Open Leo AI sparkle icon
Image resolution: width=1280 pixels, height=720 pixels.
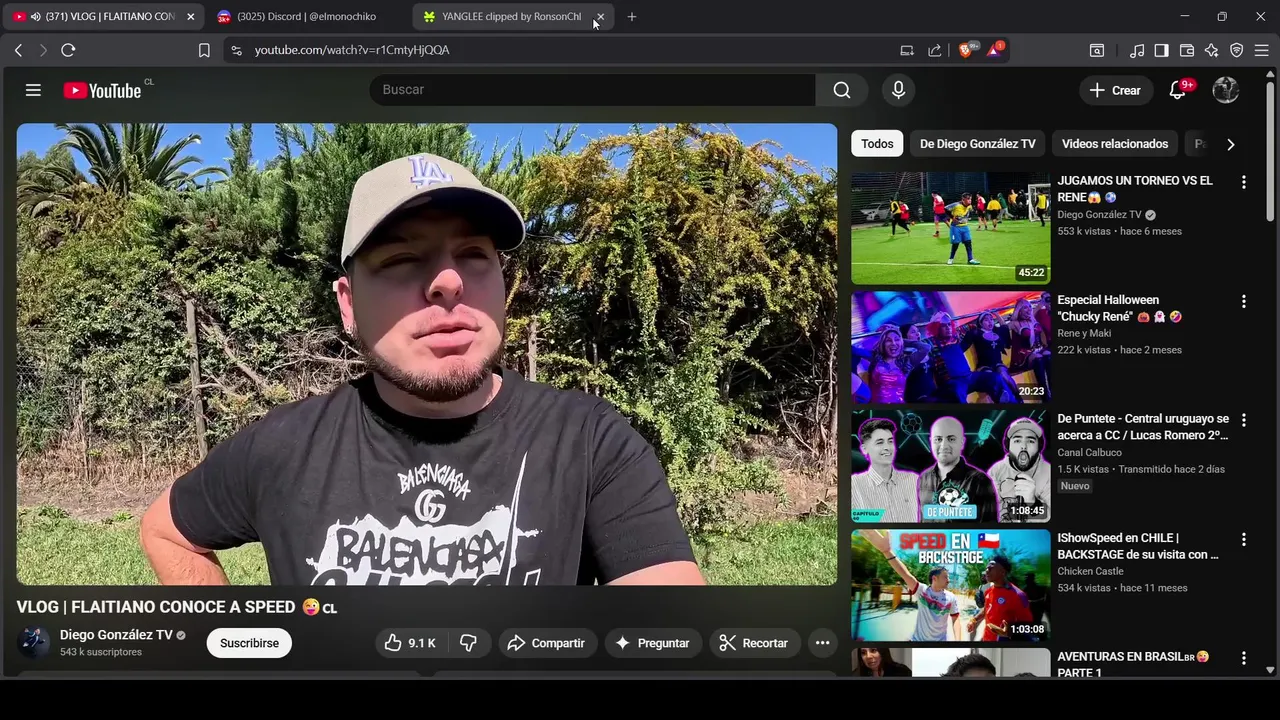click(1212, 50)
